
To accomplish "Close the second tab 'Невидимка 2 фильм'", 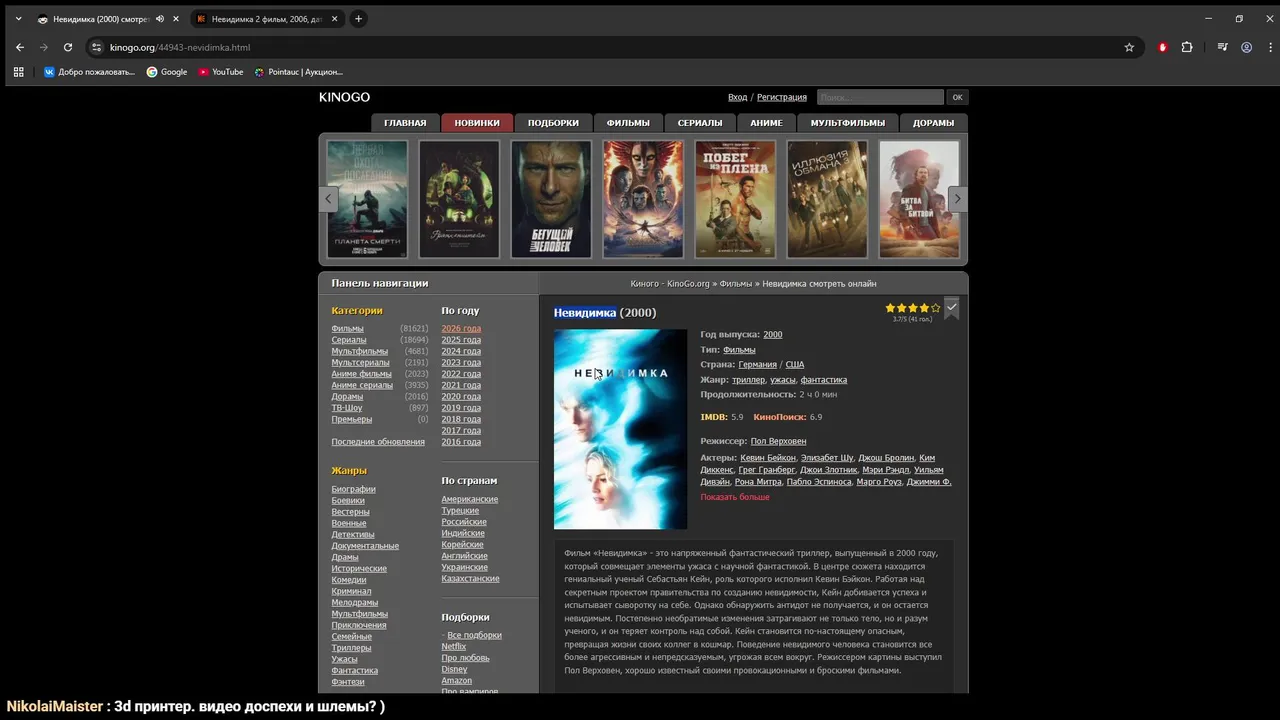I will [x=336, y=19].
